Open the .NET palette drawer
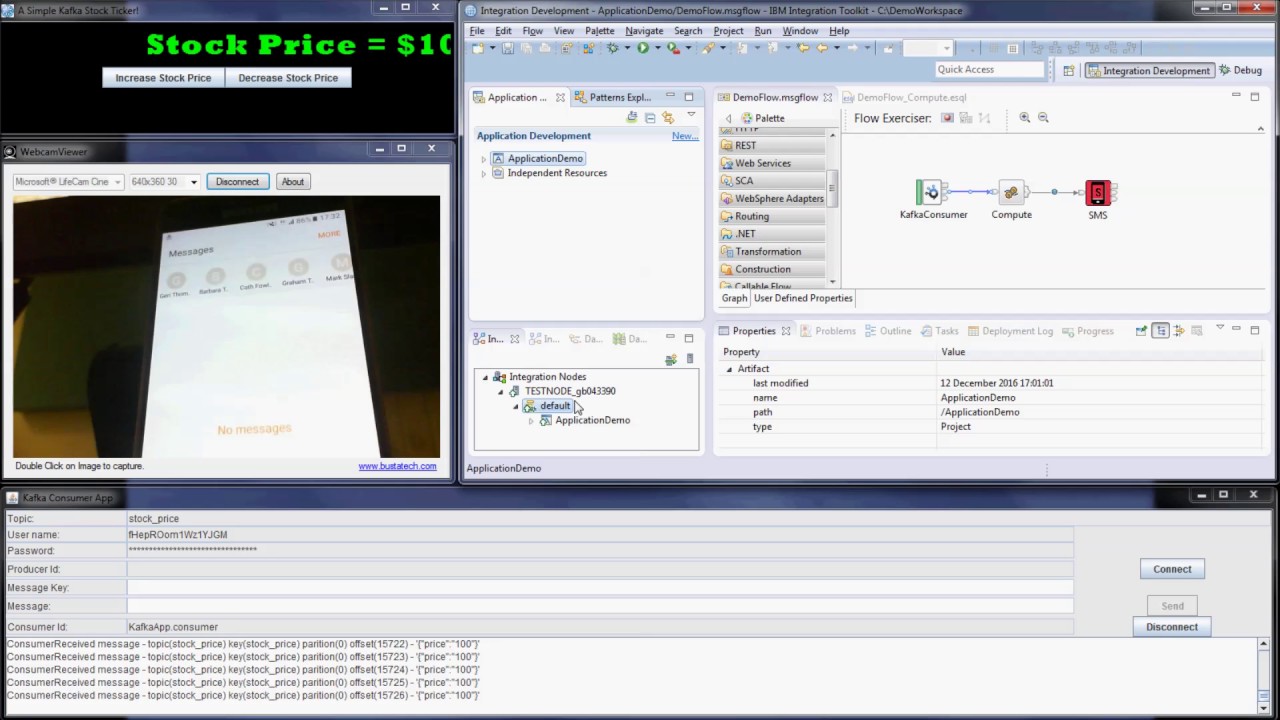 click(772, 234)
